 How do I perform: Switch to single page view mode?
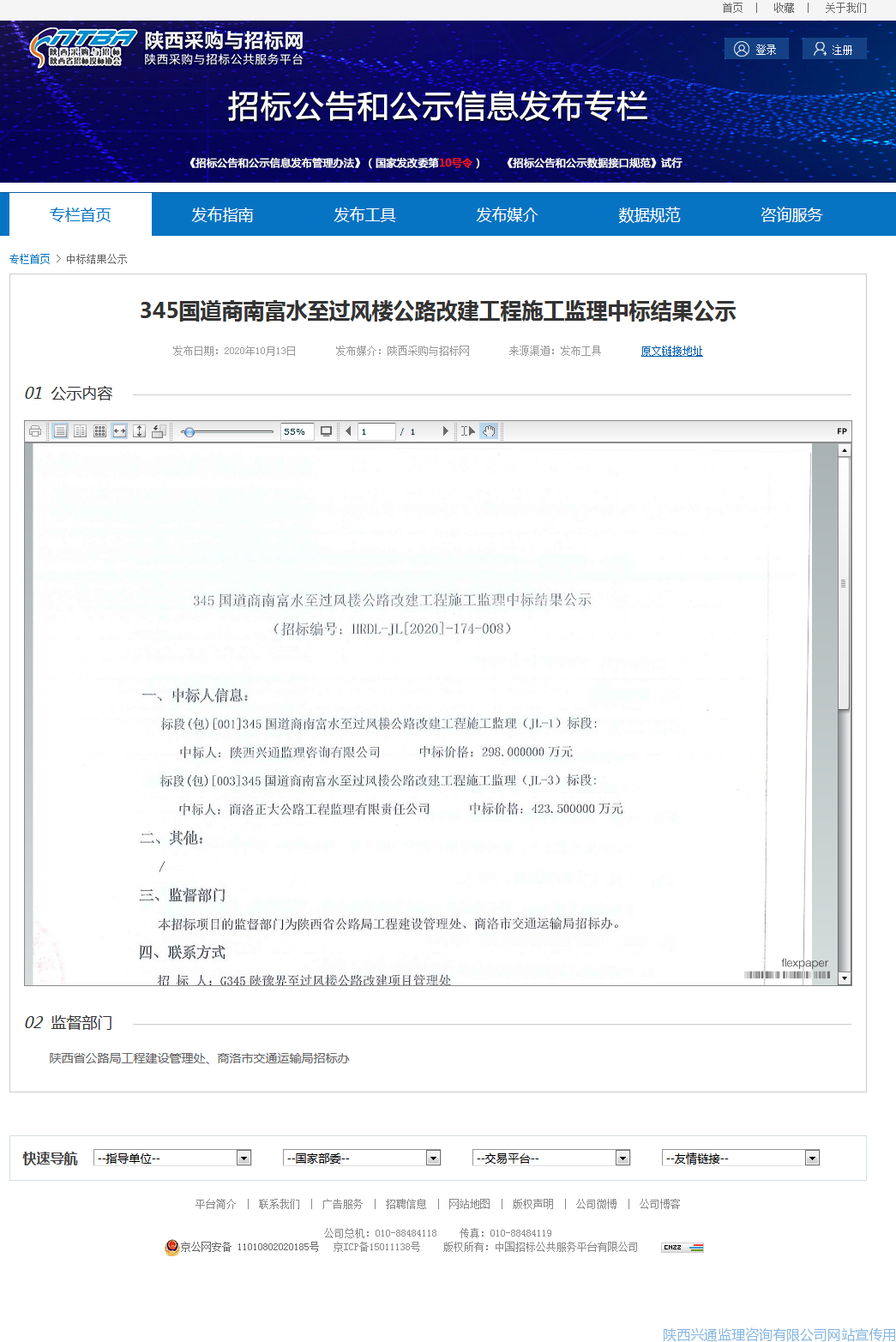point(60,431)
